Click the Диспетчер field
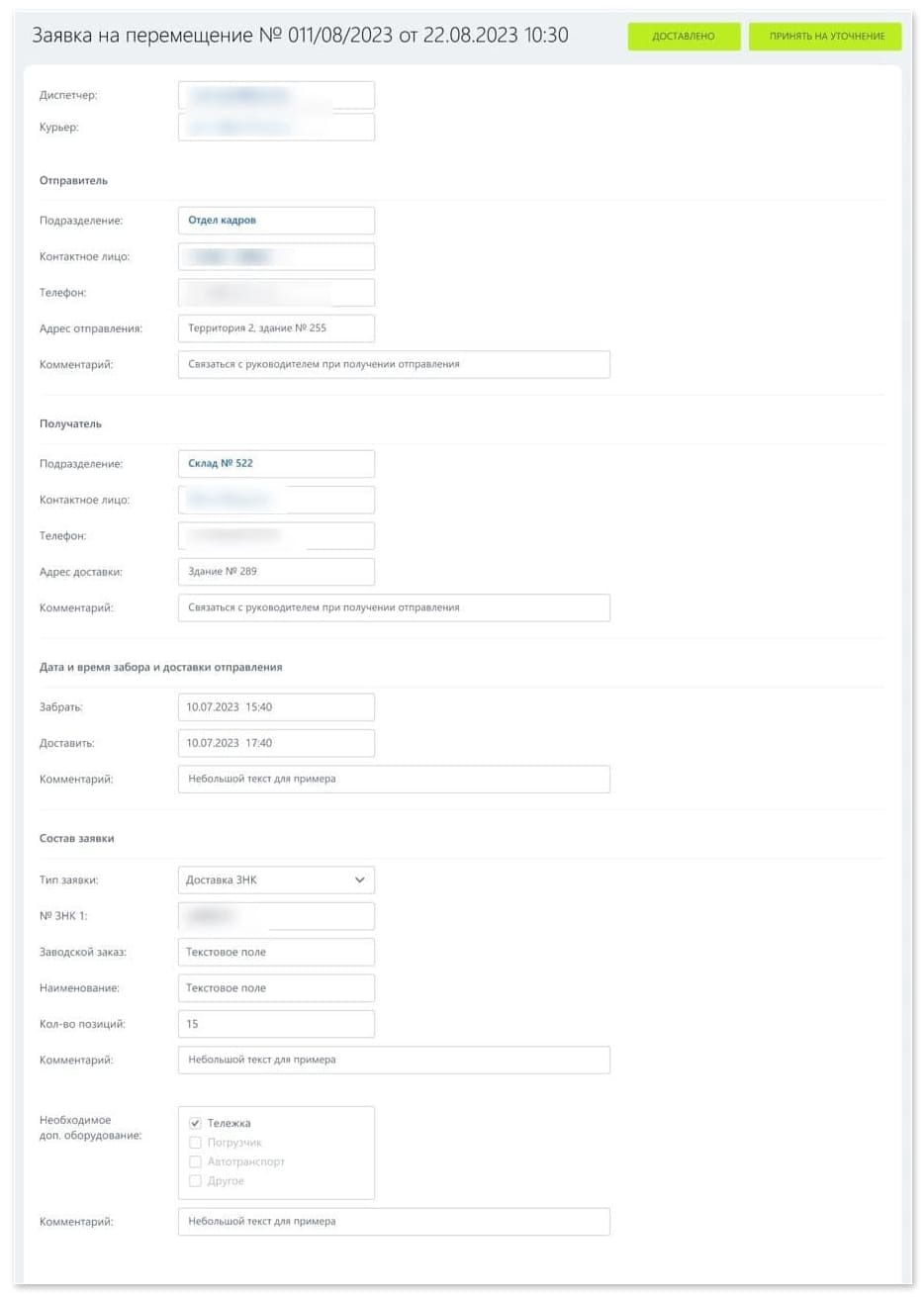924x1297 pixels. 276,96
